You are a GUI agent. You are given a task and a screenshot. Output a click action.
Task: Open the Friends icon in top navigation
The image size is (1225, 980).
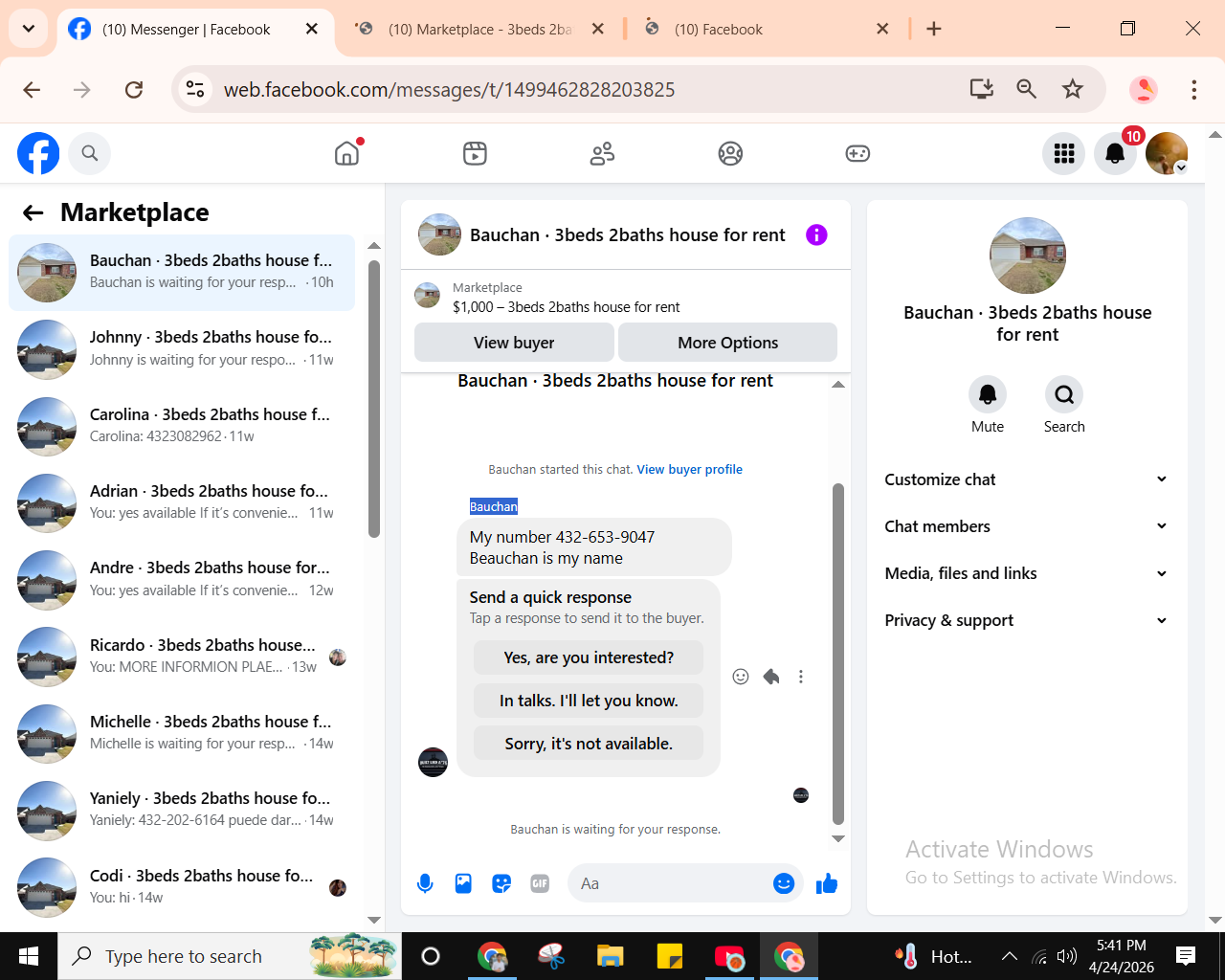pyautogui.click(x=602, y=153)
